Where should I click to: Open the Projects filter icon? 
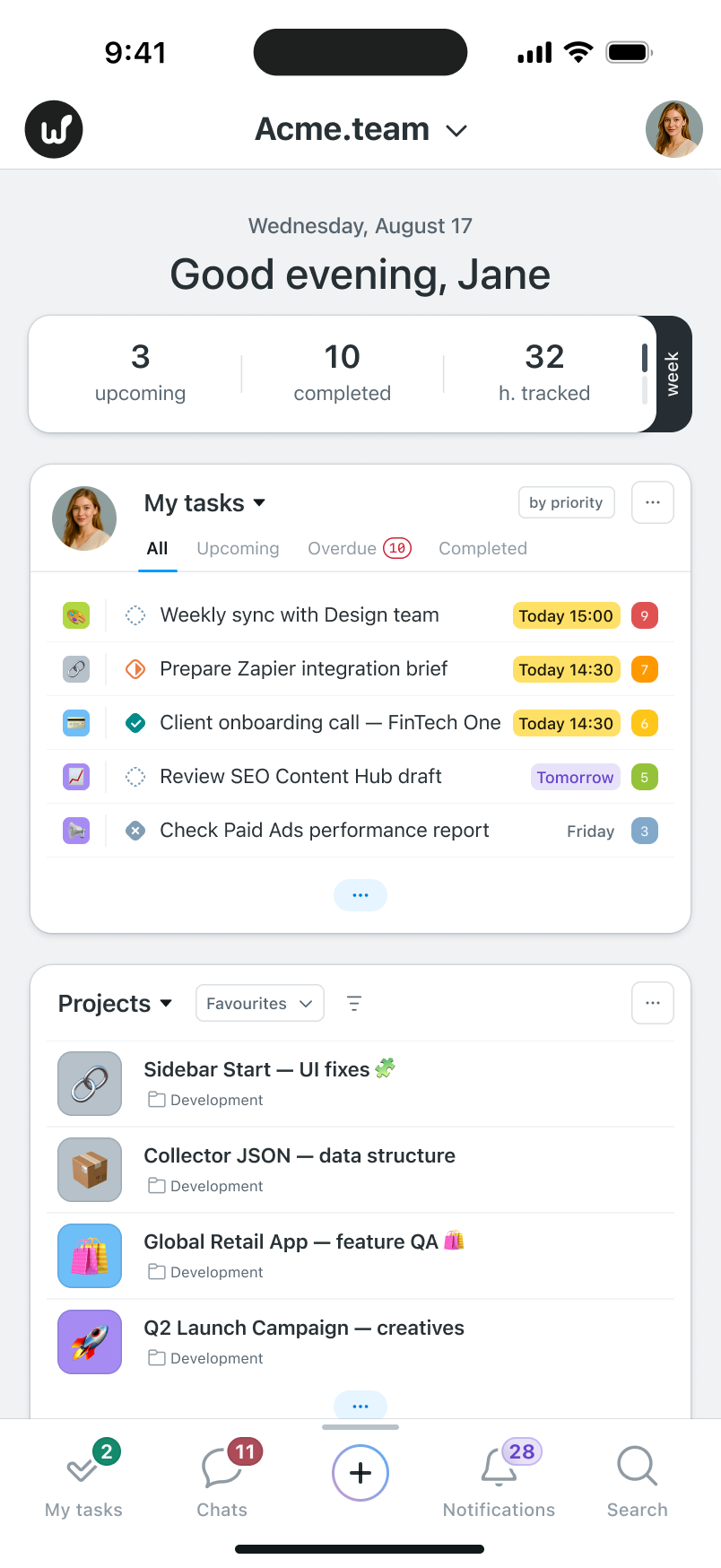click(354, 1004)
